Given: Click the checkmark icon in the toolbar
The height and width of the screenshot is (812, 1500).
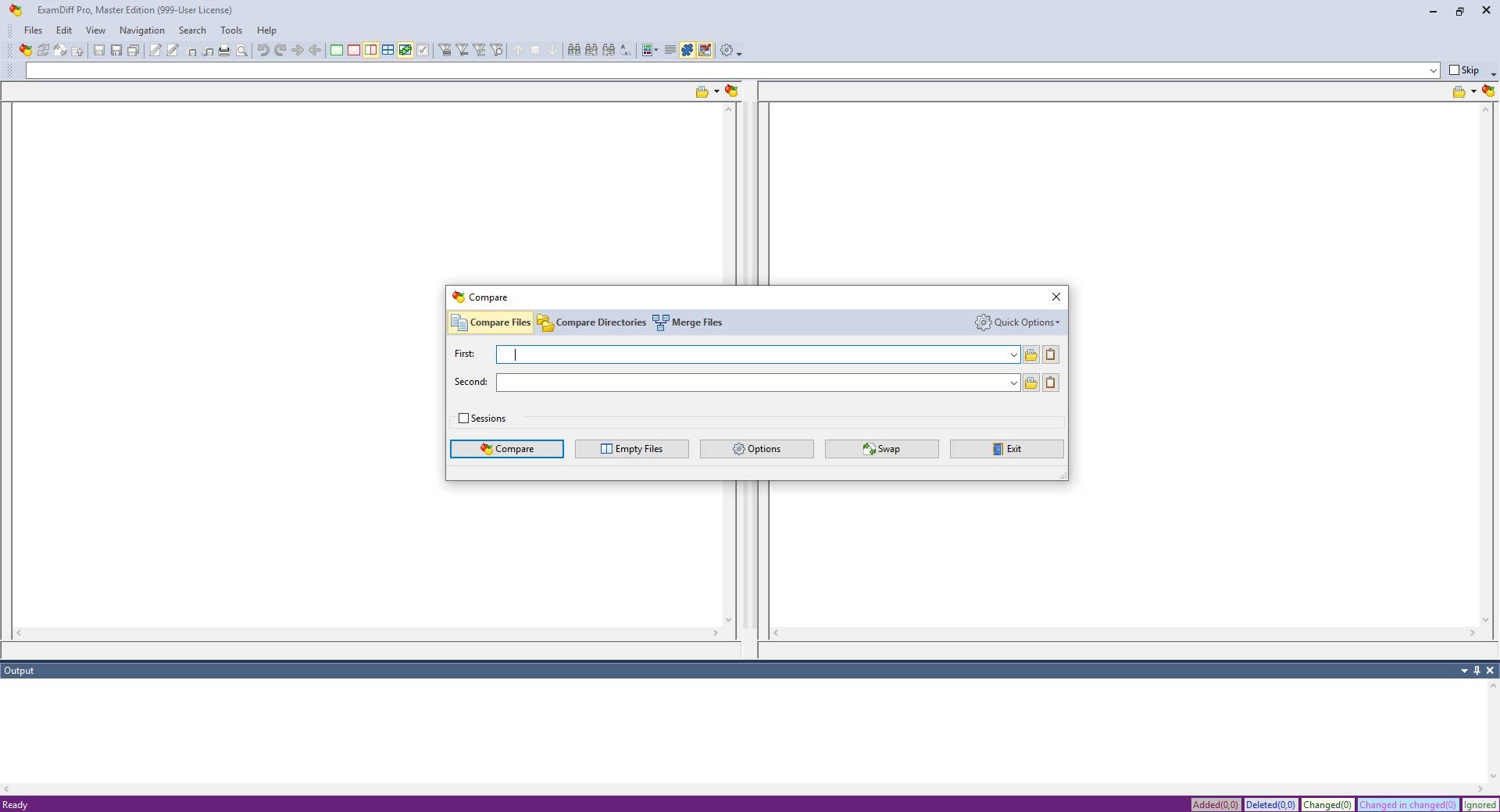Looking at the screenshot, I should click(x=423, y=51).
